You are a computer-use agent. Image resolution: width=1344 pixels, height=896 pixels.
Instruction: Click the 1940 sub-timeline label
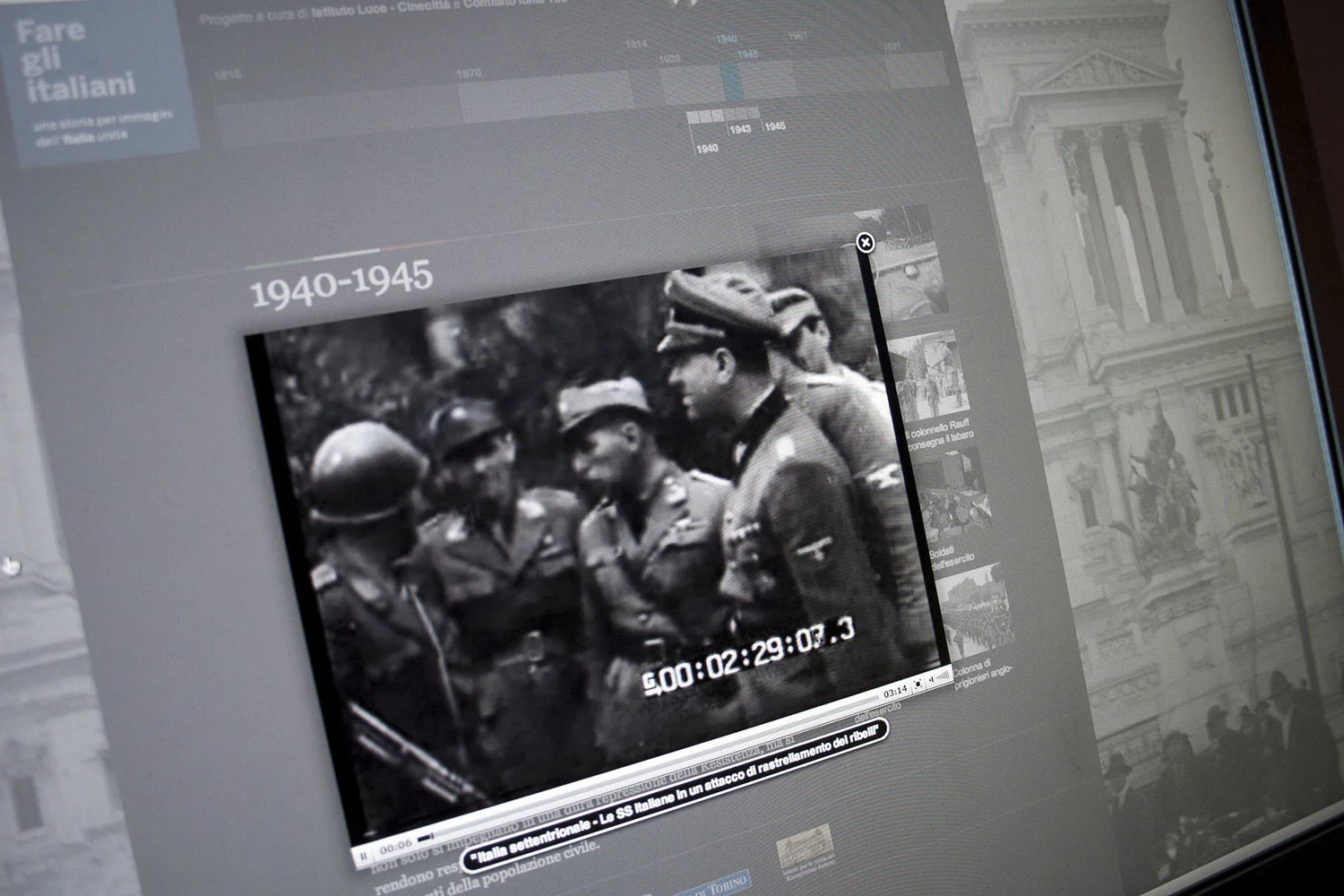(707, 148)
